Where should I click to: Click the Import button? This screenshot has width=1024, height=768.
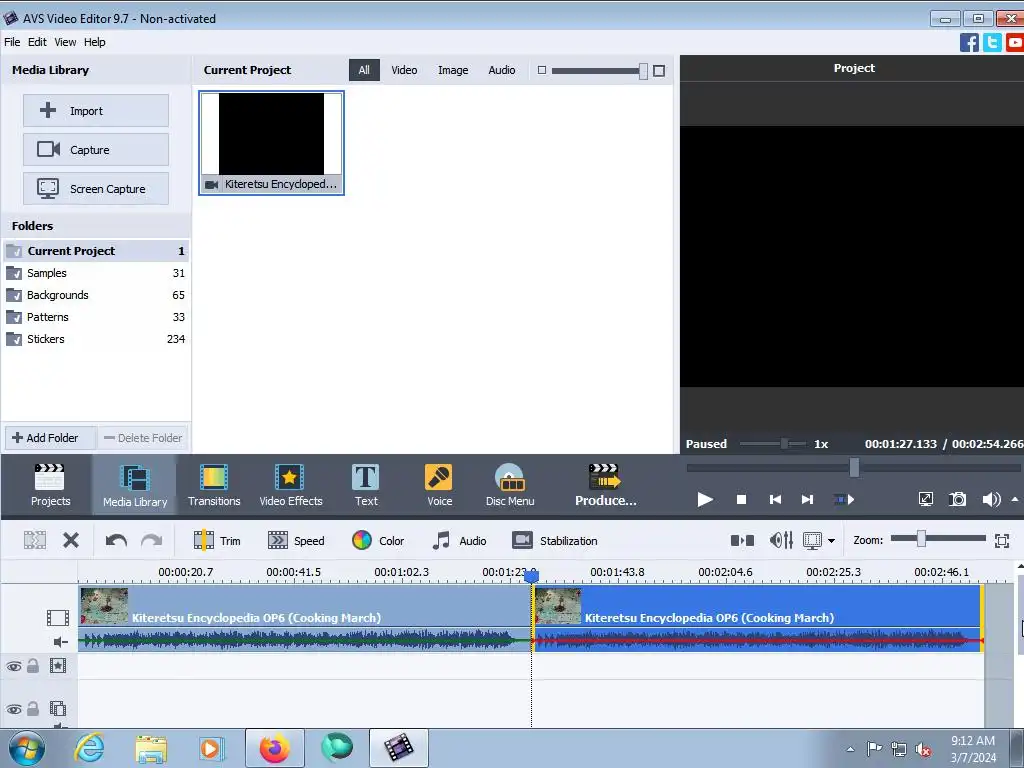point(96,110)
